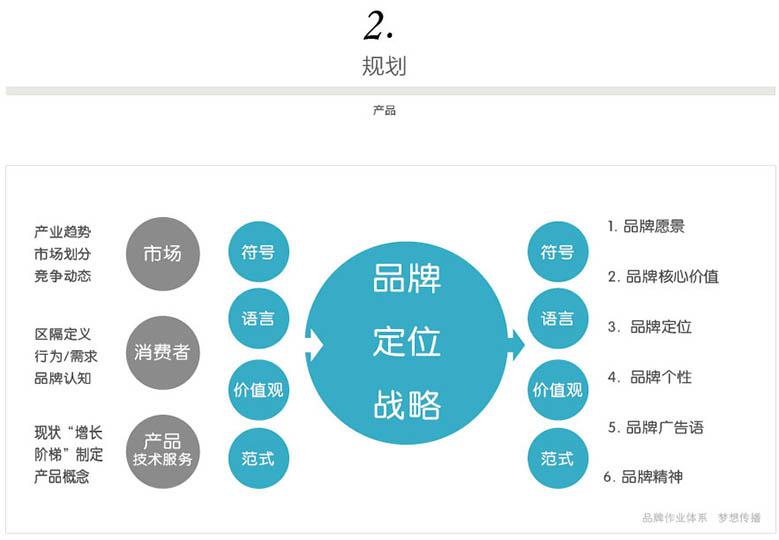This screenshot has height=540, width=779.
Task: Click the 产业趋势 text line
Action: tap(62, 232)
